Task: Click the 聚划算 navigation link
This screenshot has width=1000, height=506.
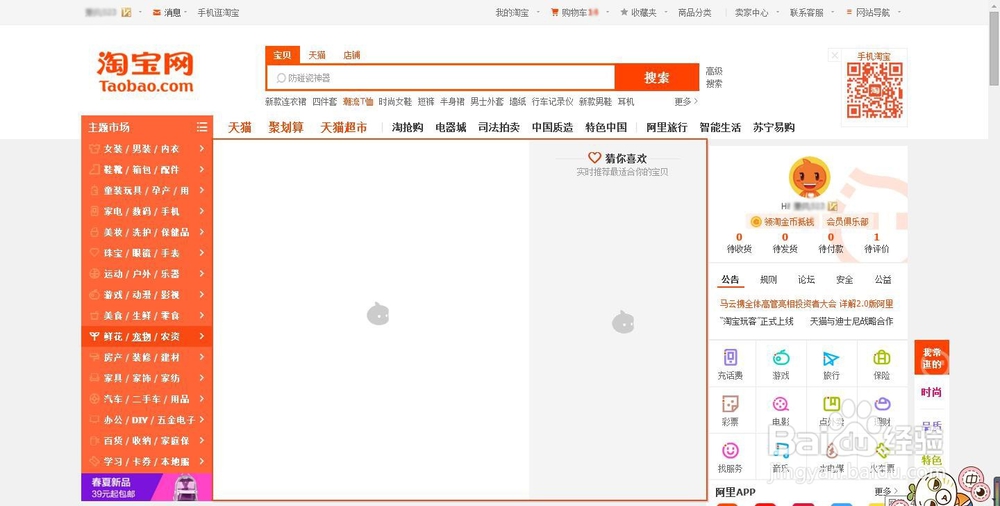Action: click(x=286, y=127)
